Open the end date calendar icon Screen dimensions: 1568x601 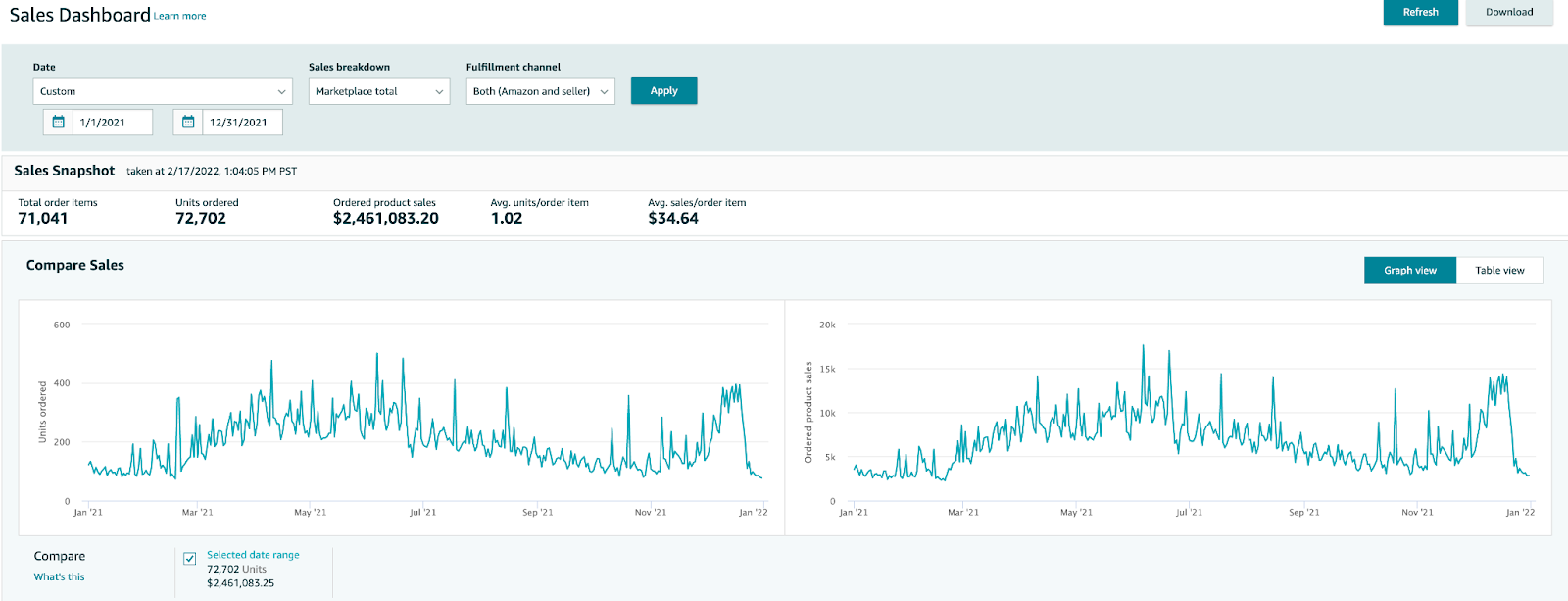[x=188, y=123]
